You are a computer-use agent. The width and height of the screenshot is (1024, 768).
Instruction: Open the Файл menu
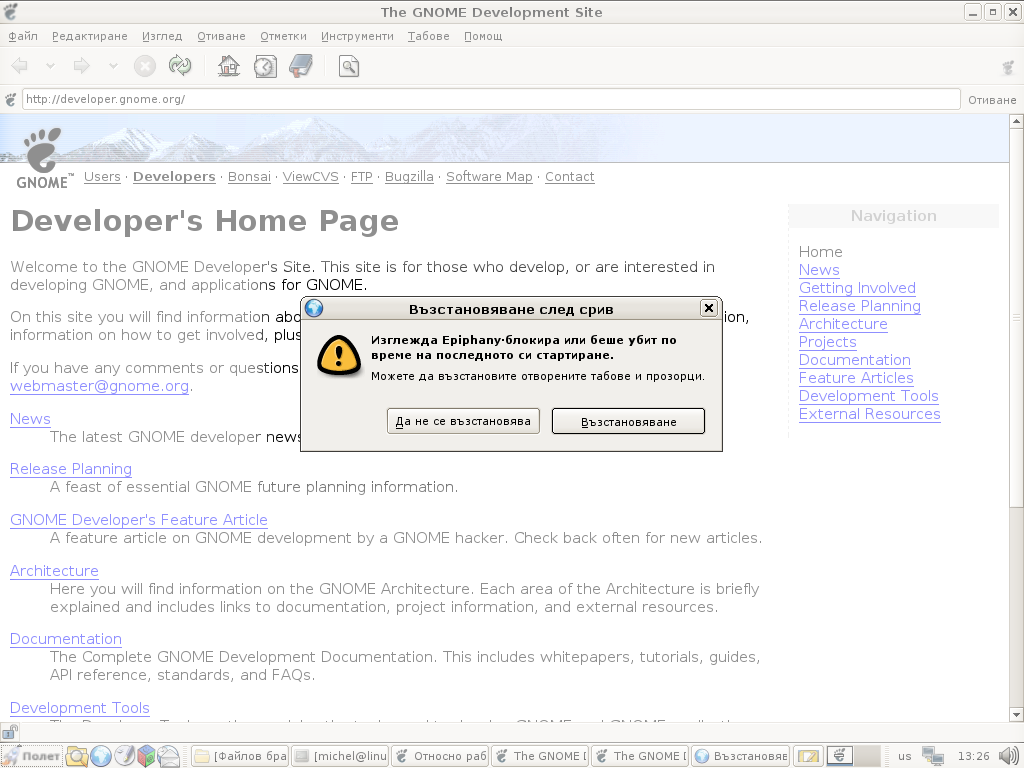click(23, 37)
